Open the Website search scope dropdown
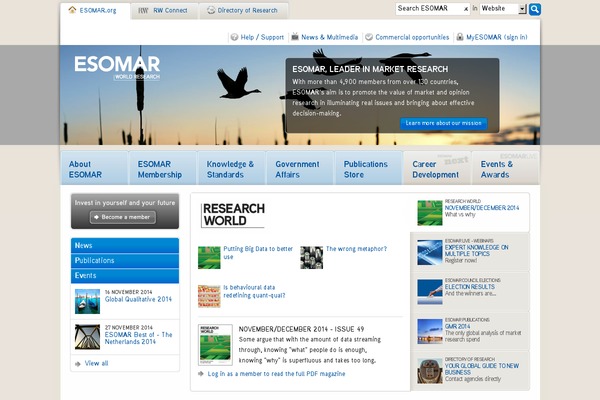 pos(503,9)
